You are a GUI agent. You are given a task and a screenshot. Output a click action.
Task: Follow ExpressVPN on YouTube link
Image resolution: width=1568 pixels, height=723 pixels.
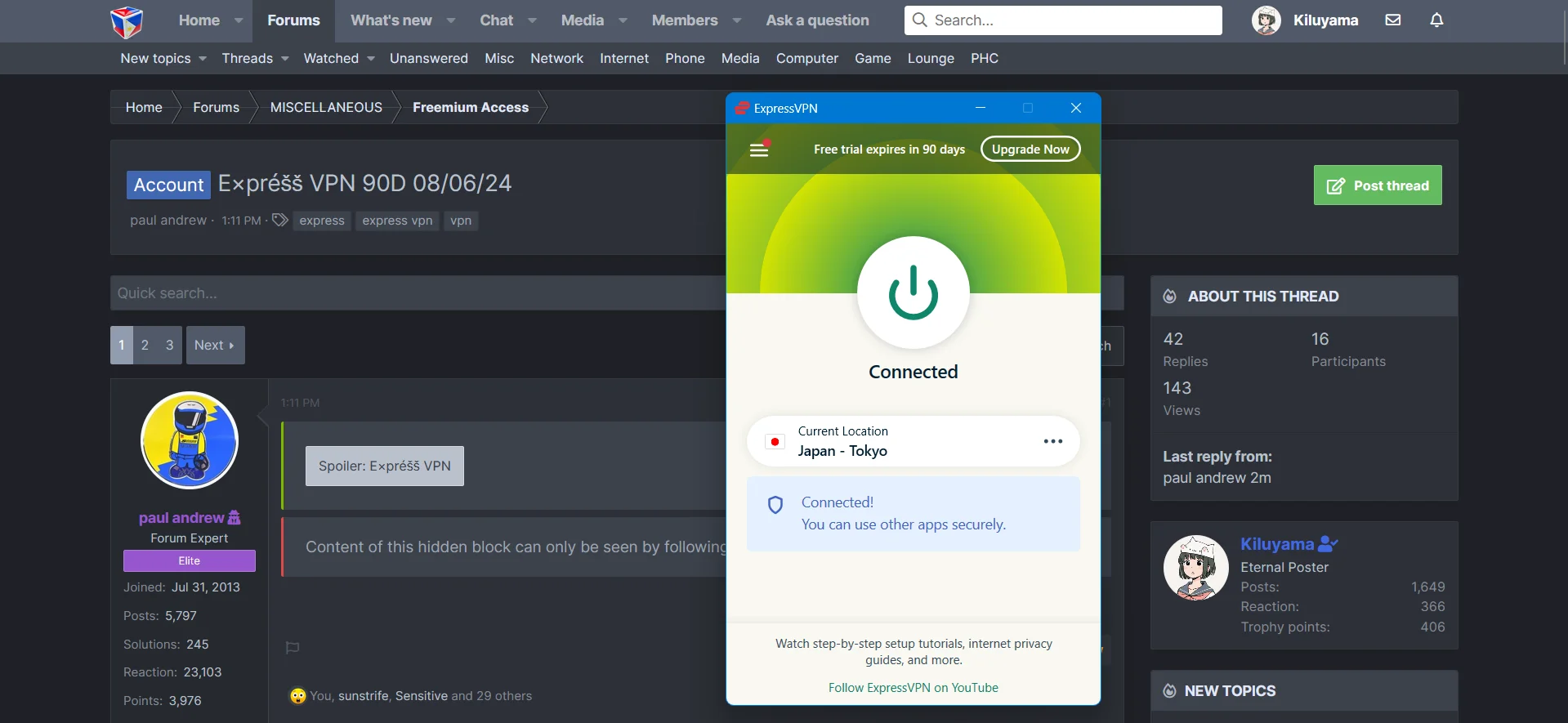pos(914,688)
